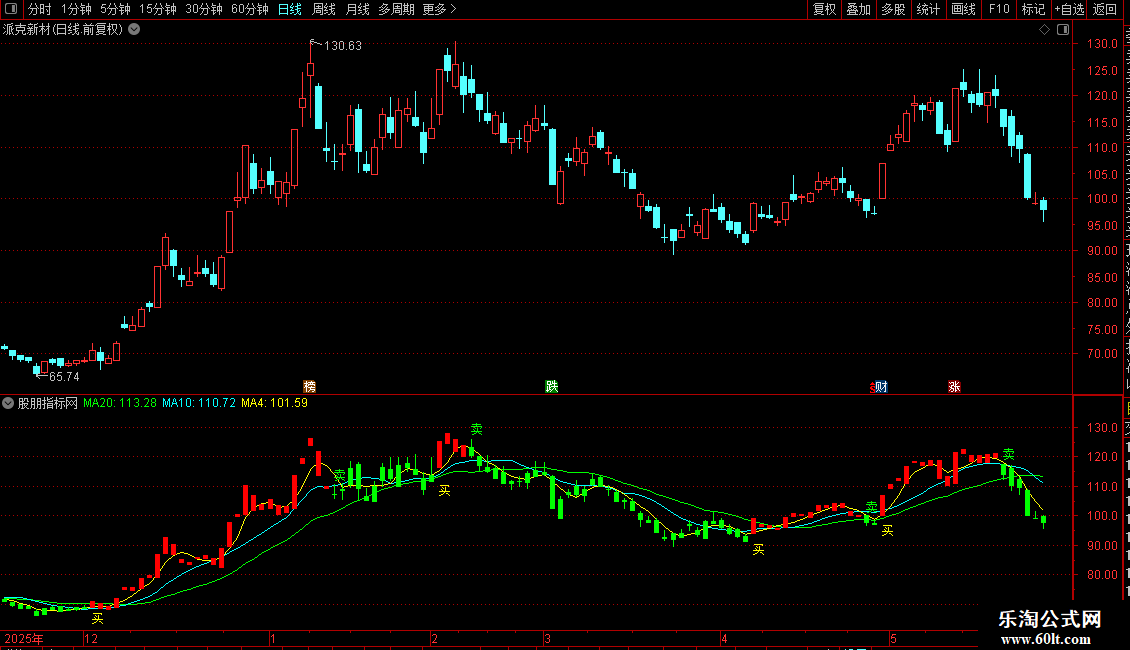
Task: Switch to 30分钟 chart period
Action: [x=204, y=9]
